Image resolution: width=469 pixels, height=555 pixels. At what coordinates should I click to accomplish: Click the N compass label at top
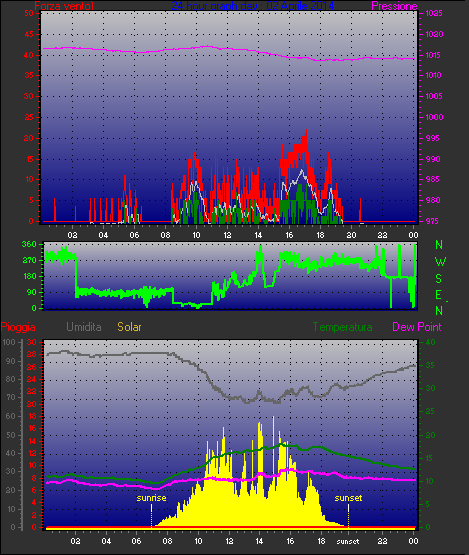pyautogui.click(x=439, y=245)
